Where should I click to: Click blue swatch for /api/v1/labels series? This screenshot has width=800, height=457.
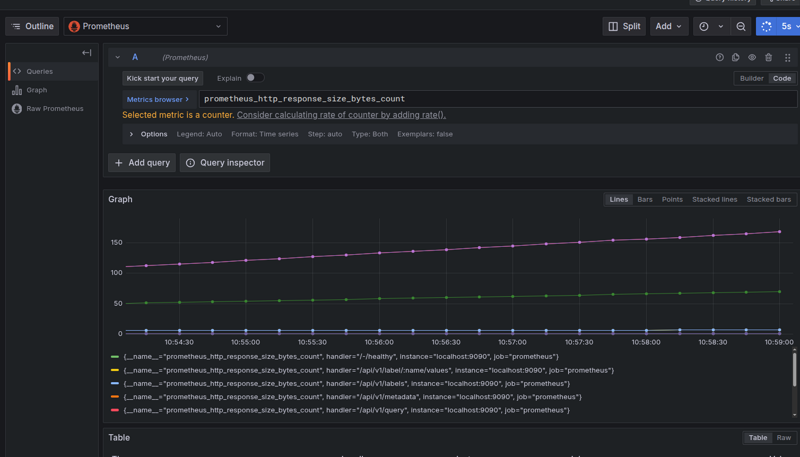[x=115, y=384]
